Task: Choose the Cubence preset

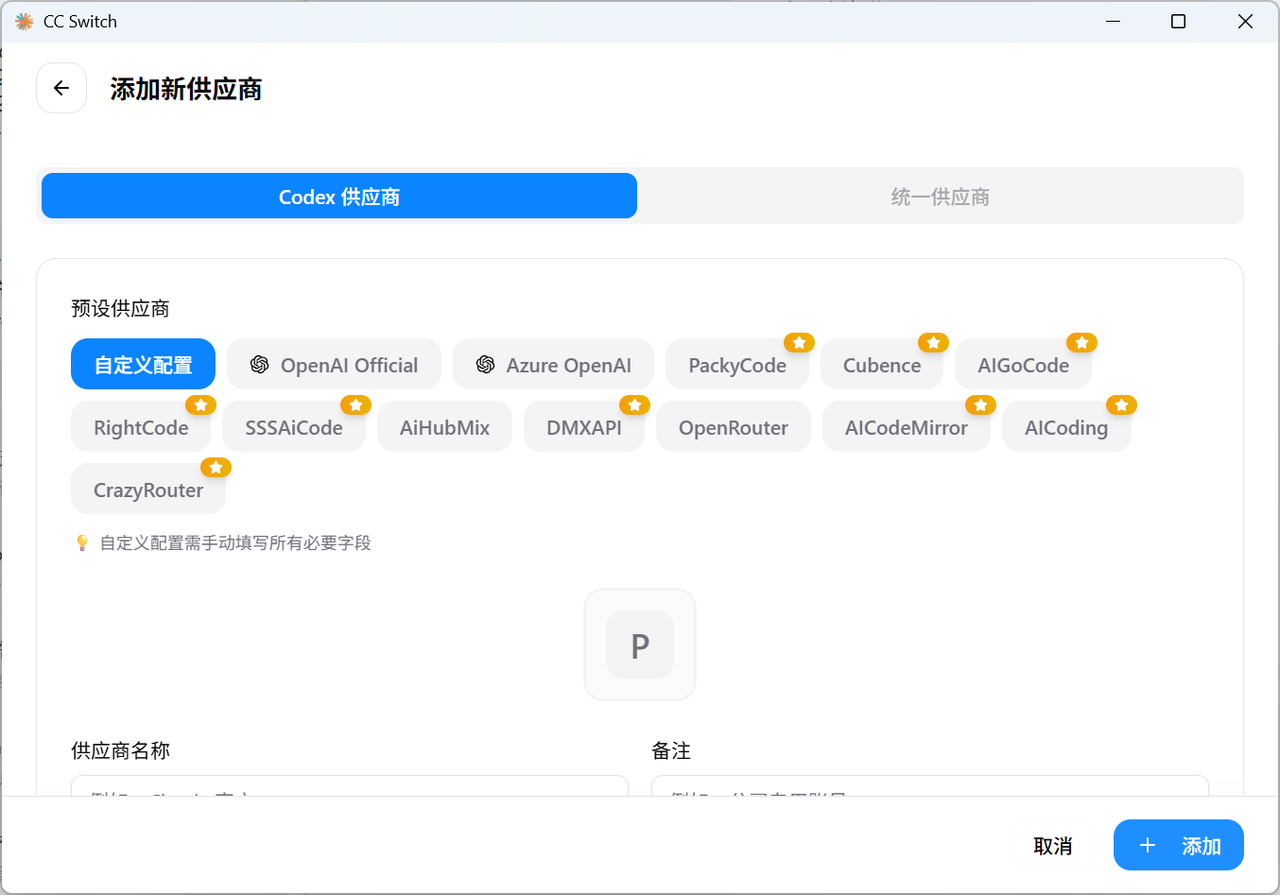Action: point(882,364)
